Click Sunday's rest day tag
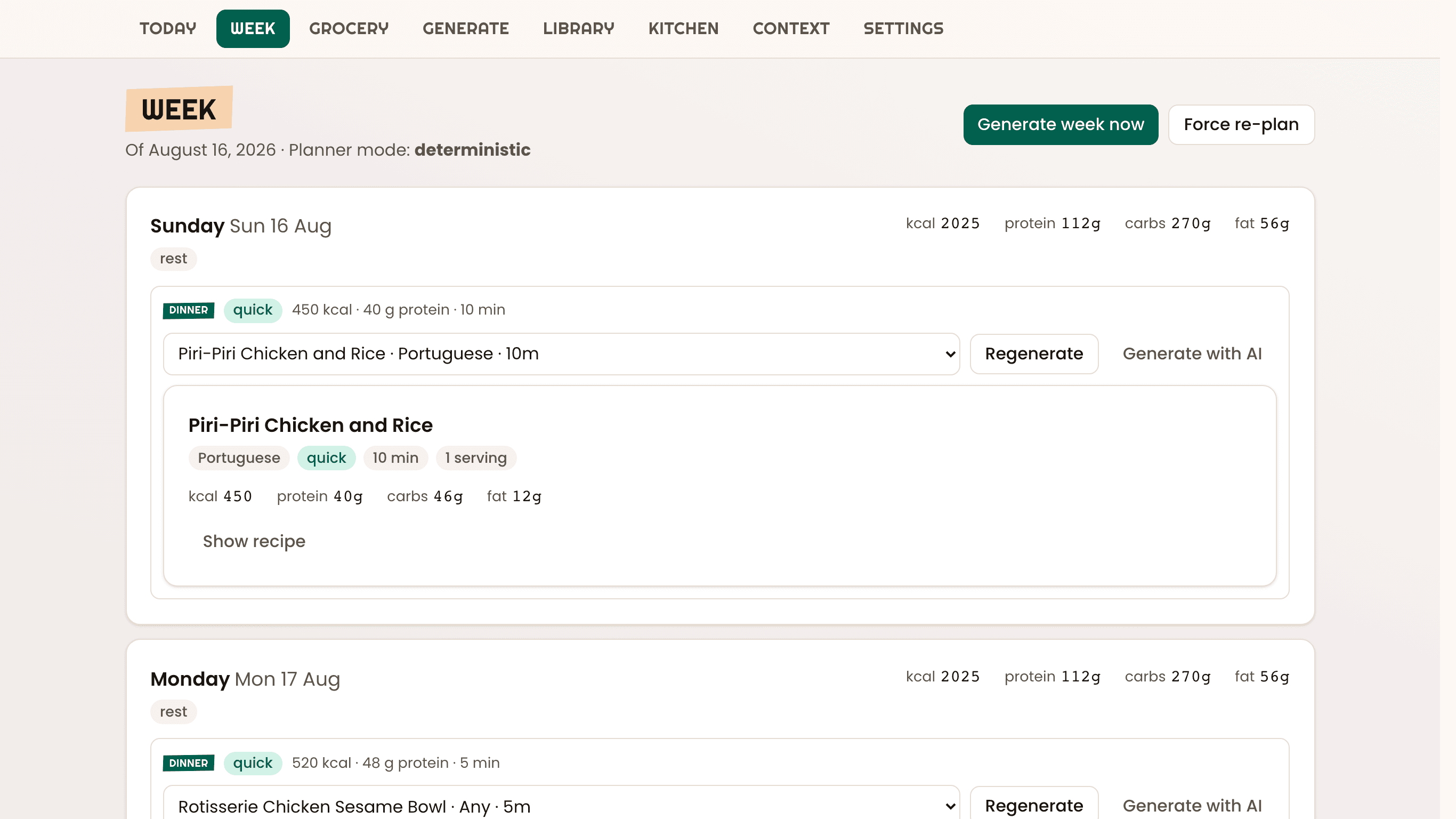This screenshot has width=1456, height=819. [x=173, y=259]
